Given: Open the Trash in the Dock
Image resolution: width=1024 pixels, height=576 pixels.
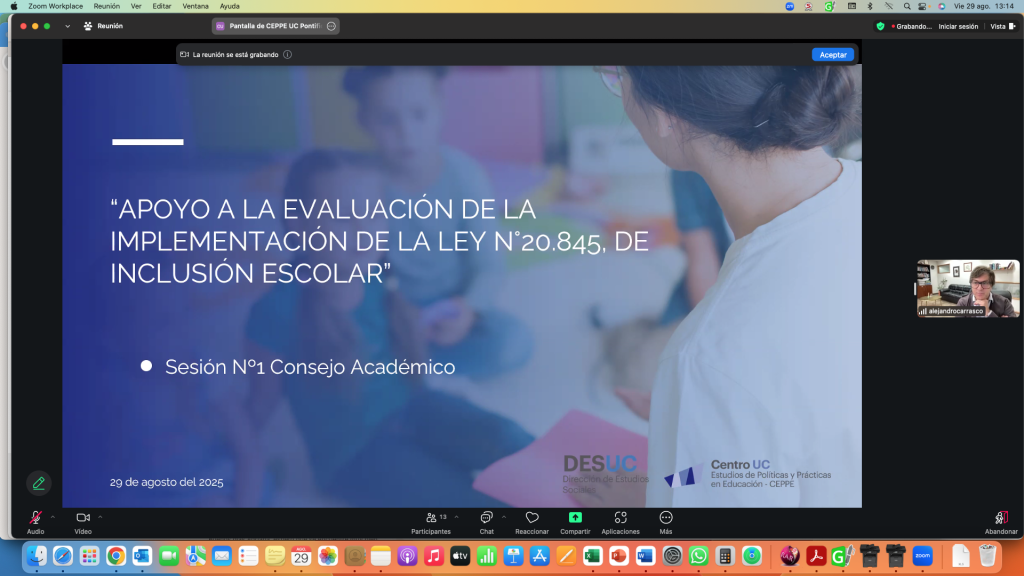Looking at the screenshot, I should tap(987, 556).
